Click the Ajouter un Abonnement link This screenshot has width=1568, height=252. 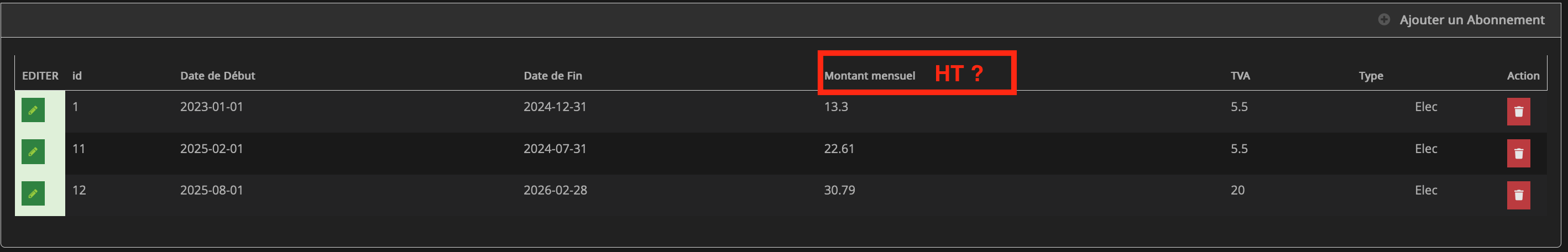pos(1471,20)
